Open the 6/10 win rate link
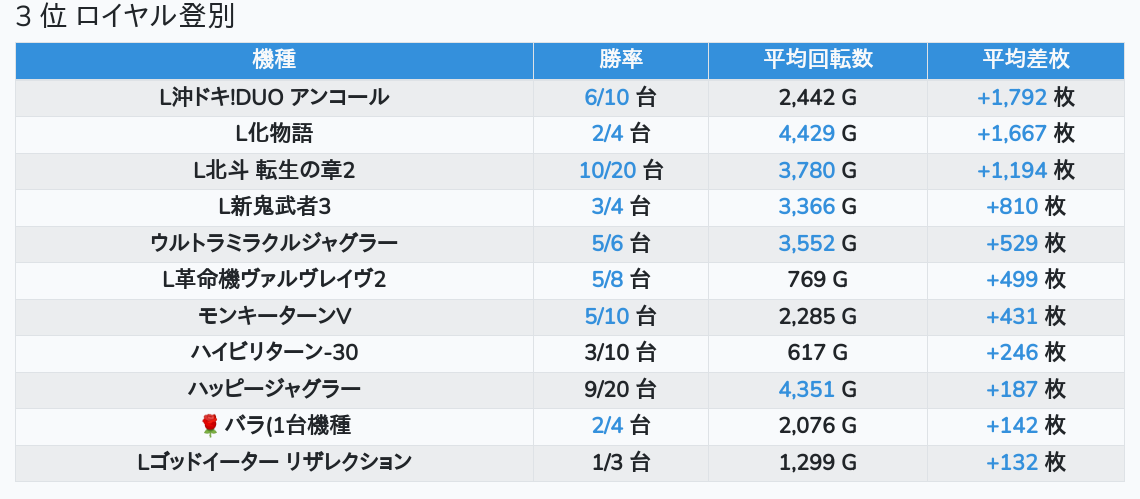 click(x=607, y=98)
